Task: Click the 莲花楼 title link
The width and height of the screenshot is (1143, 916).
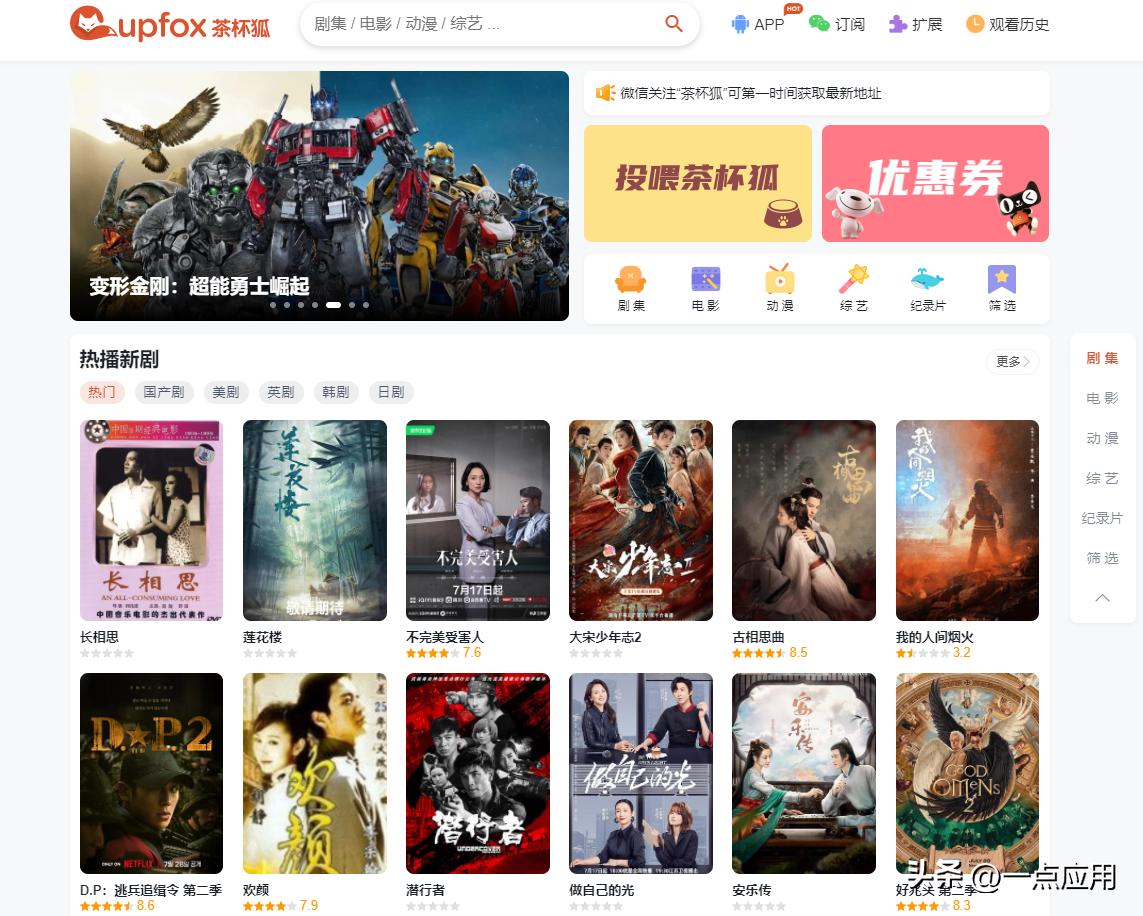Action: pyautogui.click(x=262, y=637)
